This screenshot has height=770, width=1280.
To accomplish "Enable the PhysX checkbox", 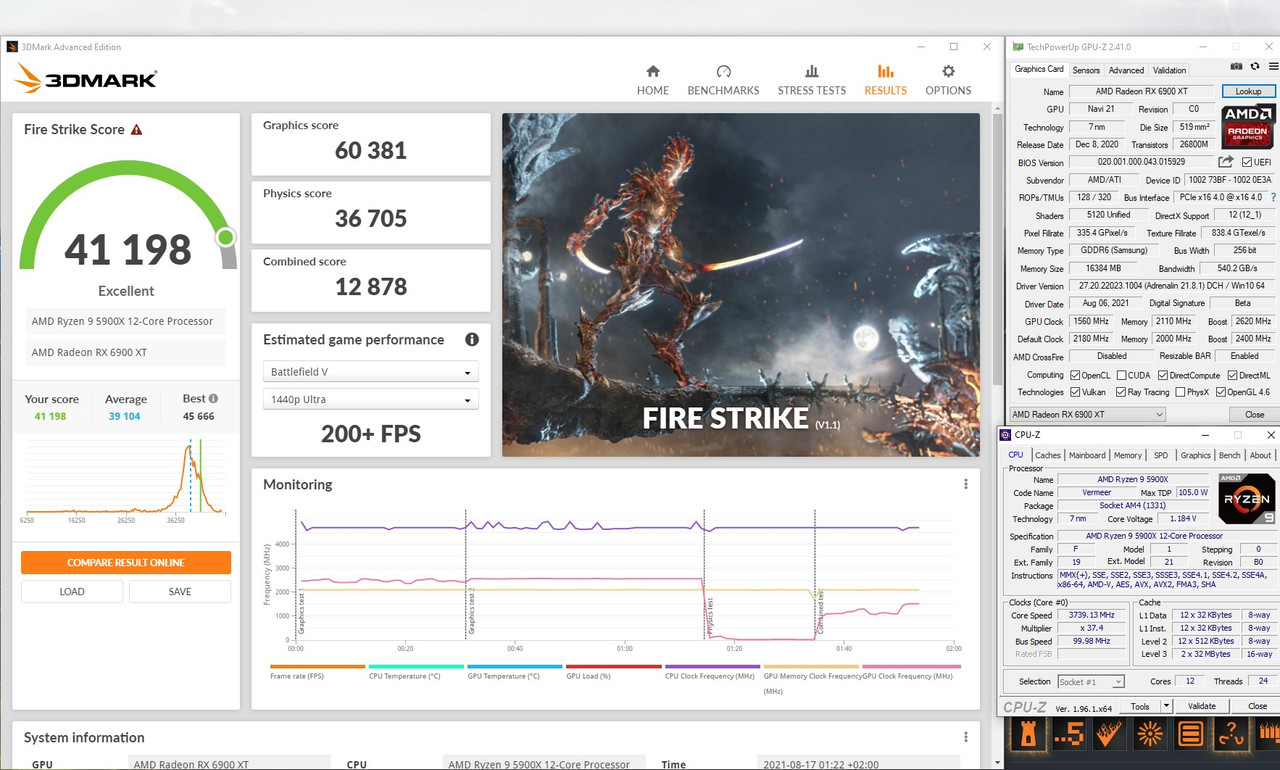I will click(1178, 392).
